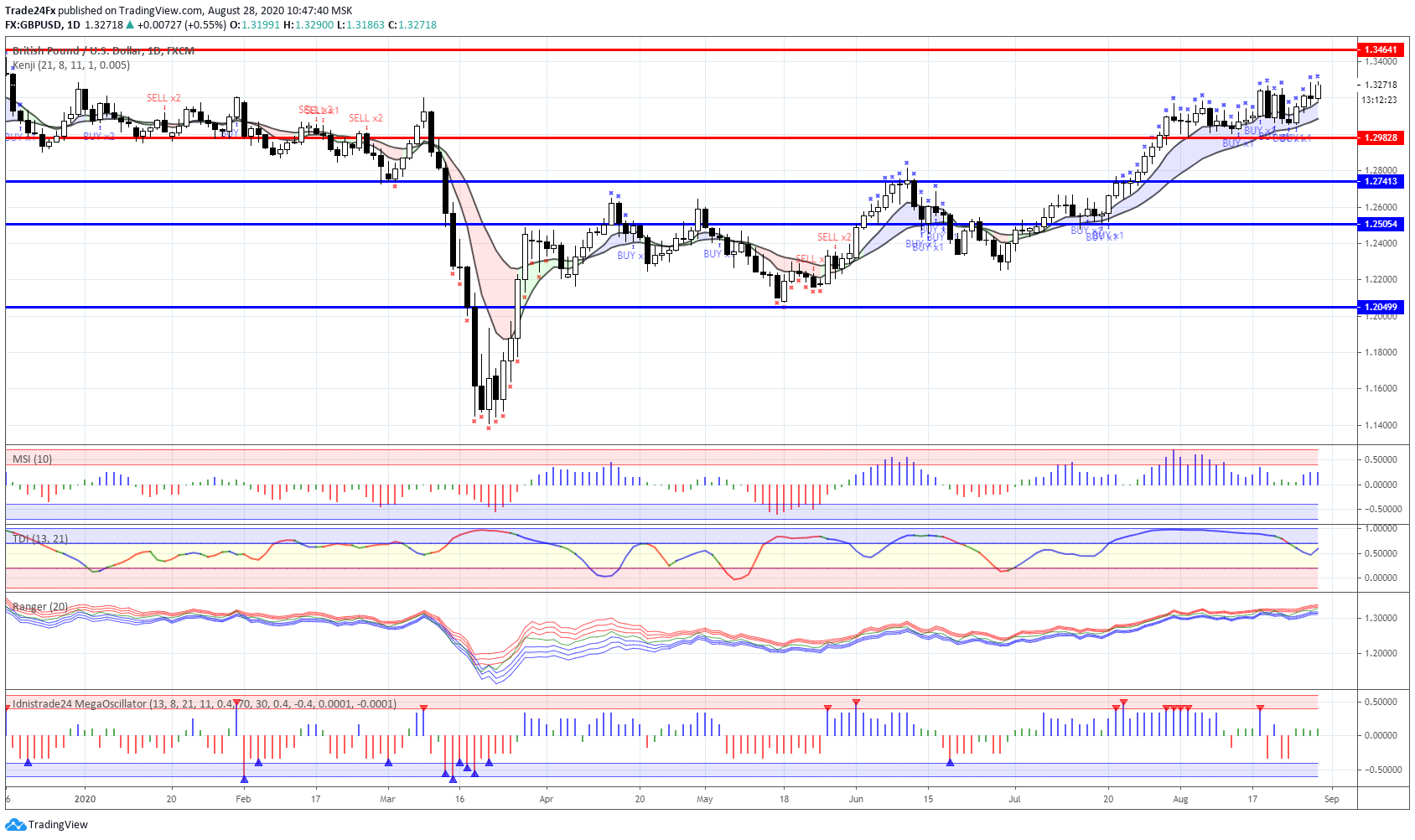Open the TradingView.com publisher header line
The image size is (1415, 840).
(x=179, y=11)
